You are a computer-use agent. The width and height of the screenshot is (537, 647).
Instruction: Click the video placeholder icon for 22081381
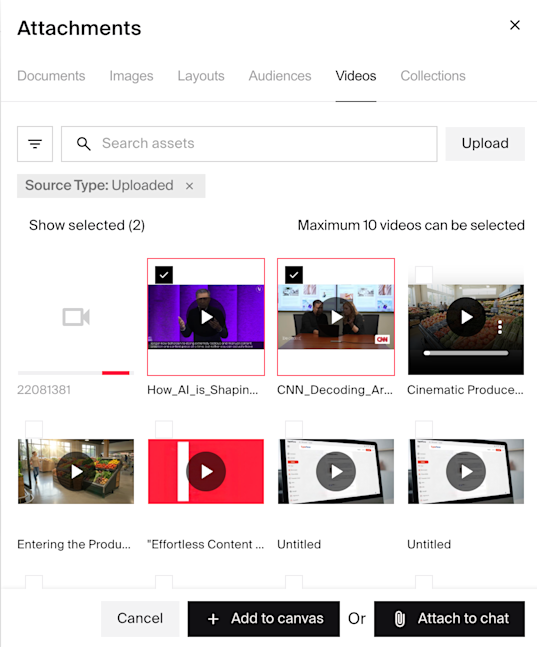click(76, 317)
